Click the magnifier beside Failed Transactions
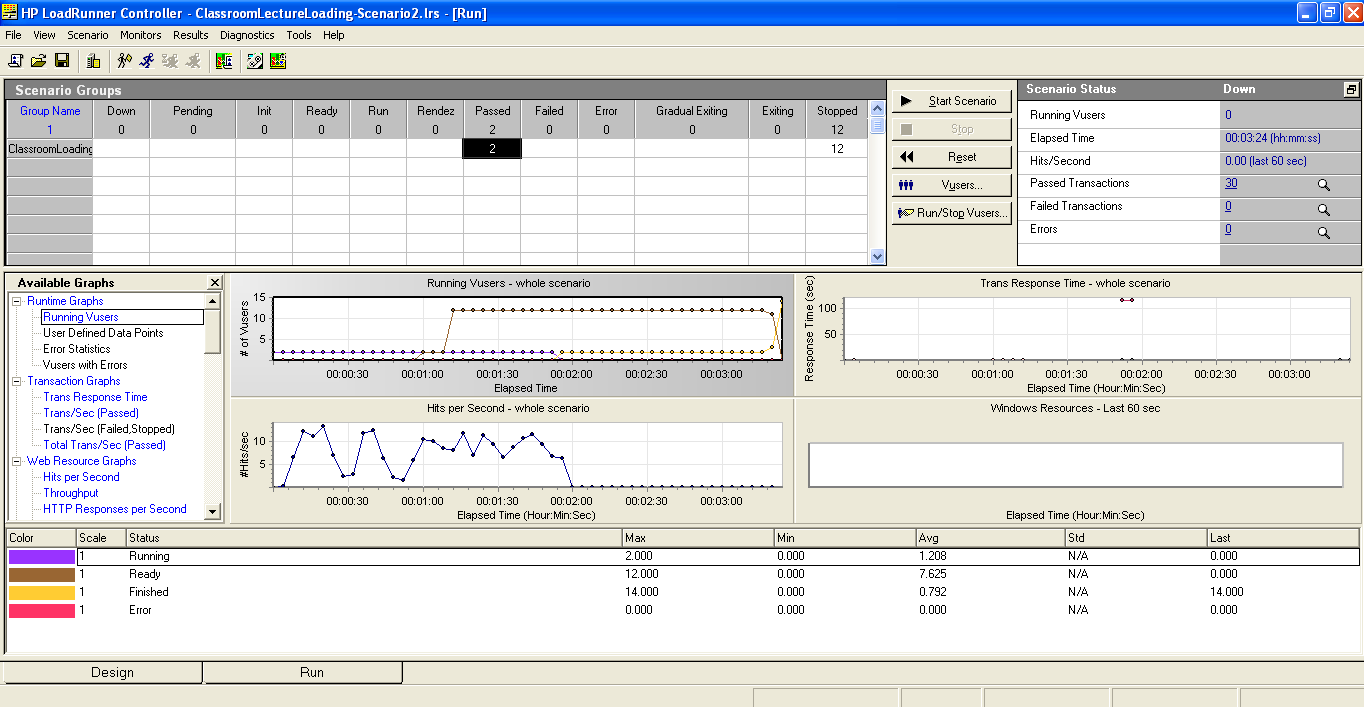 coord(1324,208)
